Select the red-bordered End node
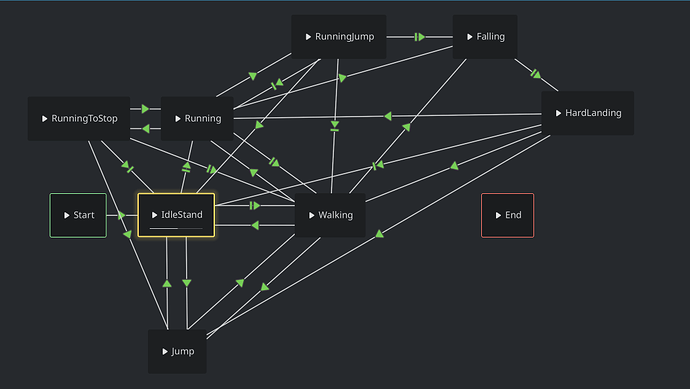The height and width of the screenshot is (389, 690). [x=507, y=215]
